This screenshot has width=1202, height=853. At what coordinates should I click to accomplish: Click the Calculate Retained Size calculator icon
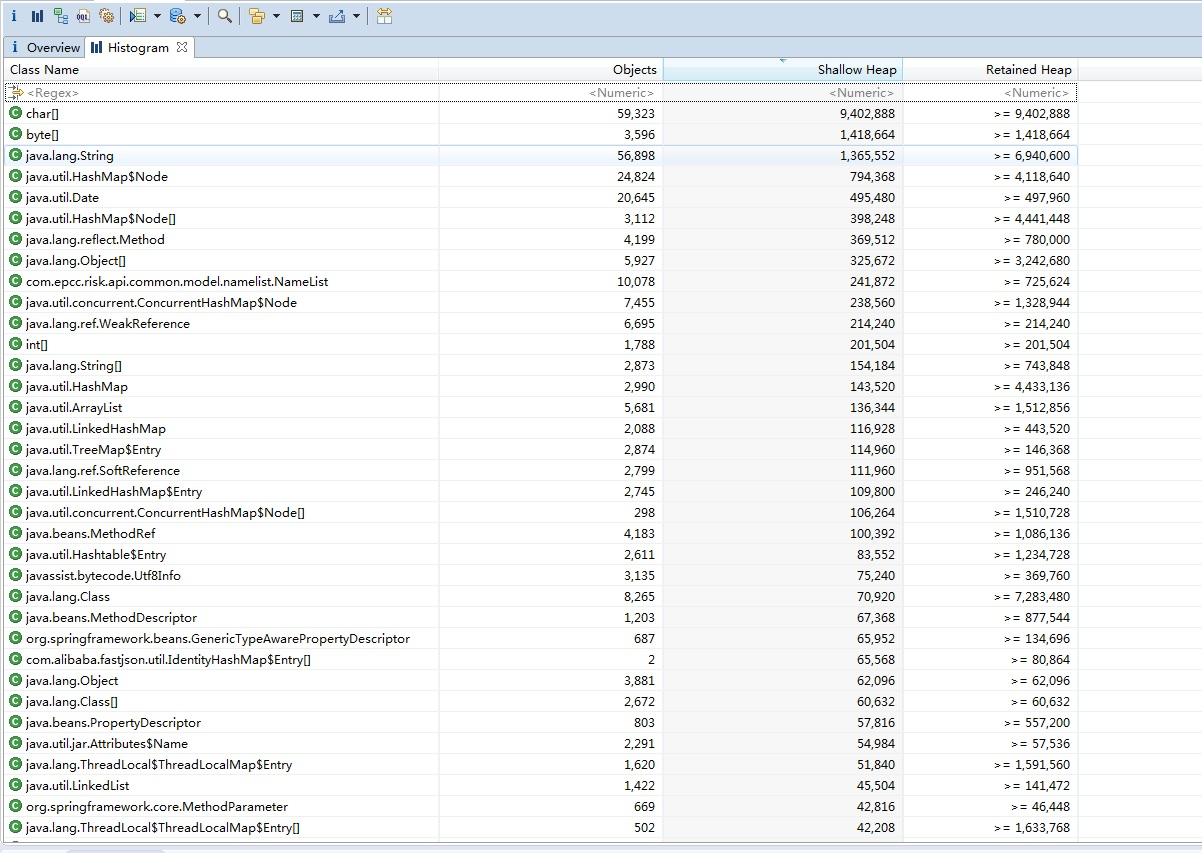297,16
